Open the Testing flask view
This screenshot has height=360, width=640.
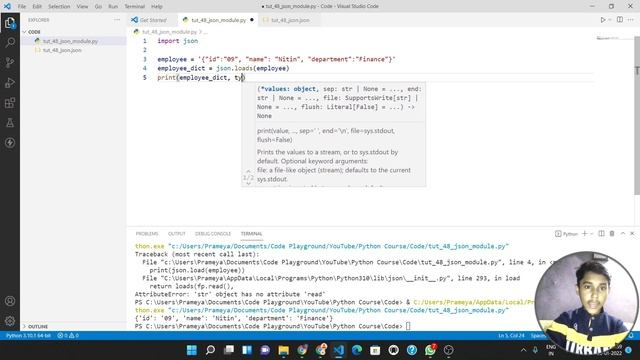pyautogui.click(x=10, y=122)
